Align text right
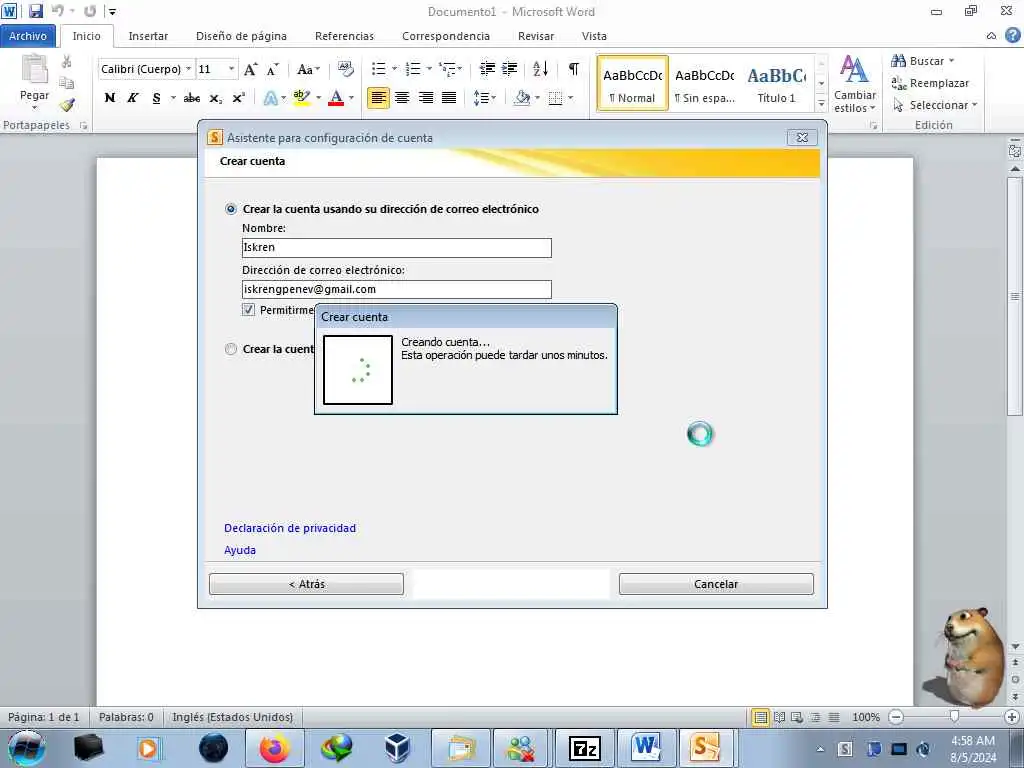The width and height of the screenshot is (1024, 768). coord(426,98)
